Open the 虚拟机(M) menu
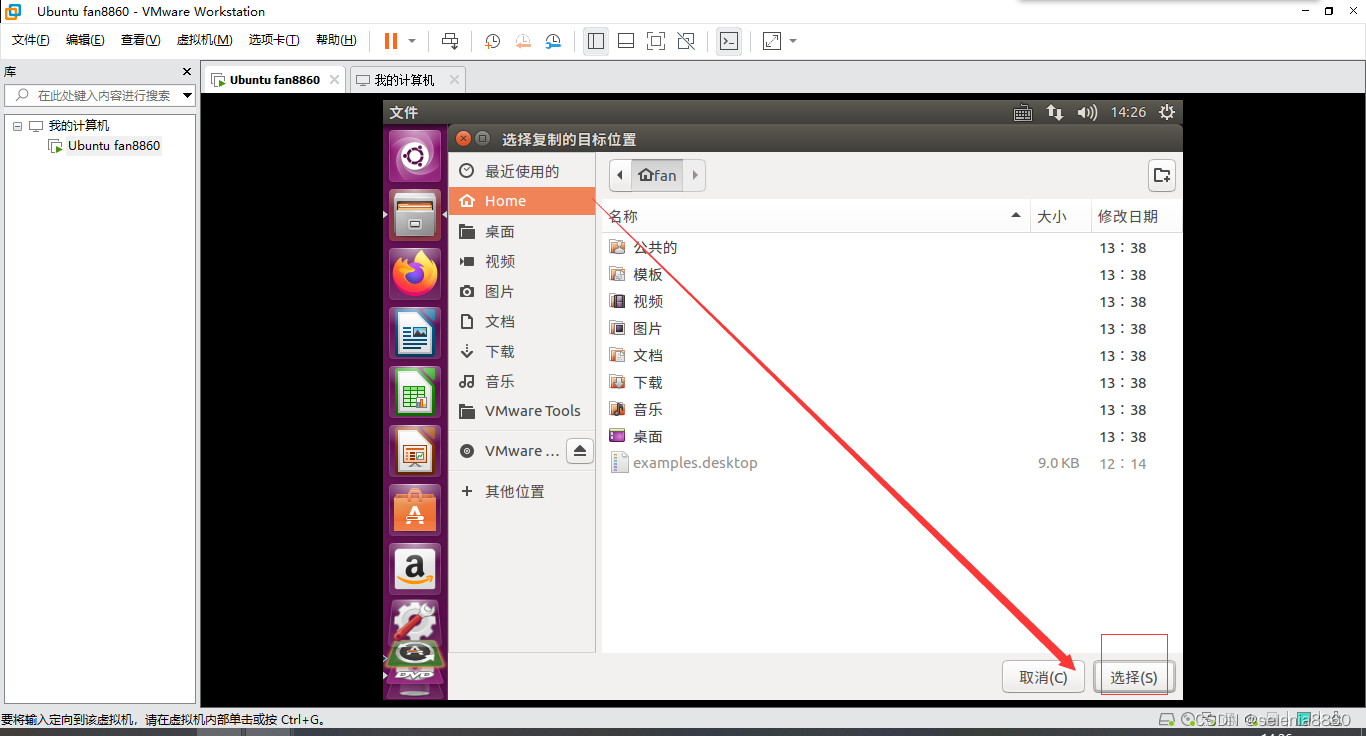 coord(204,40)
